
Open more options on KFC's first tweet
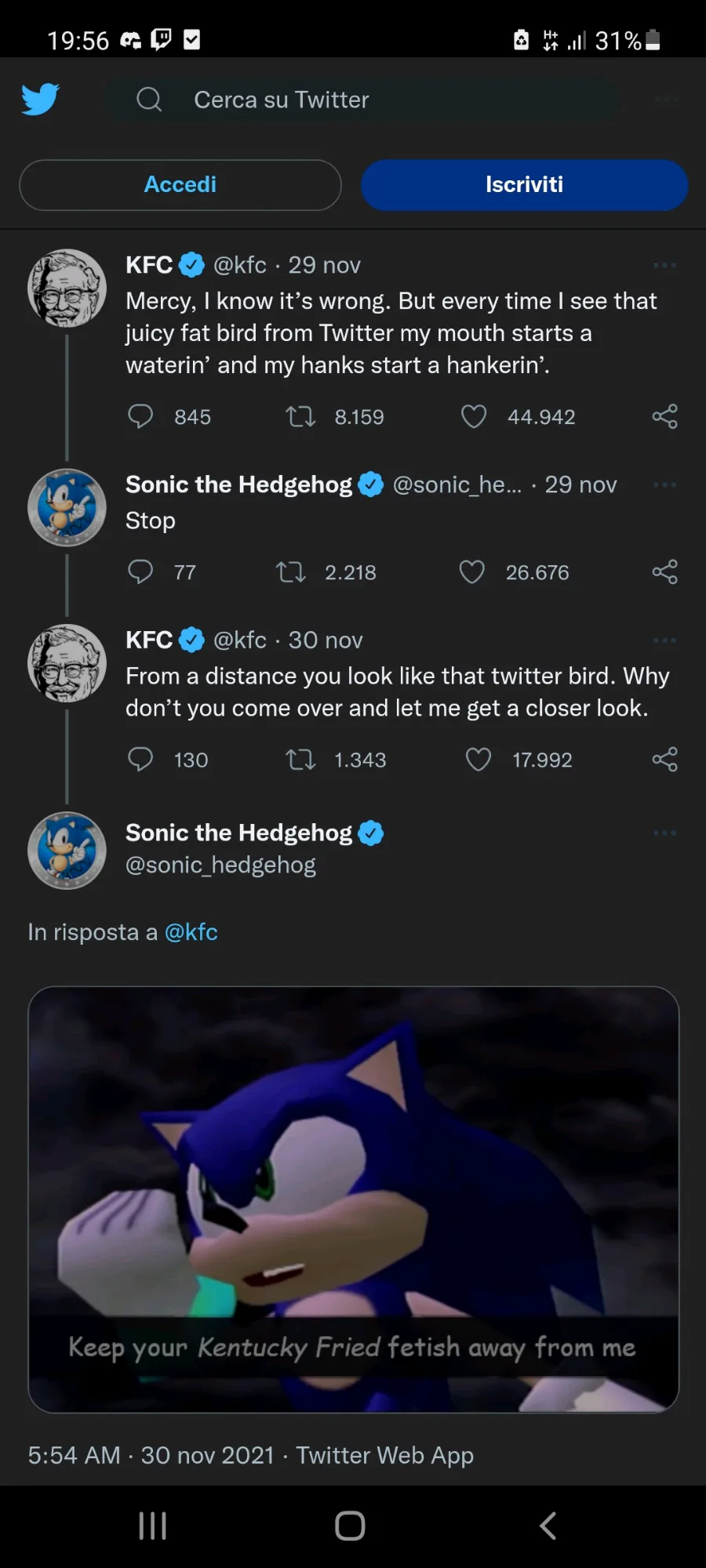[x=664, y=266]
